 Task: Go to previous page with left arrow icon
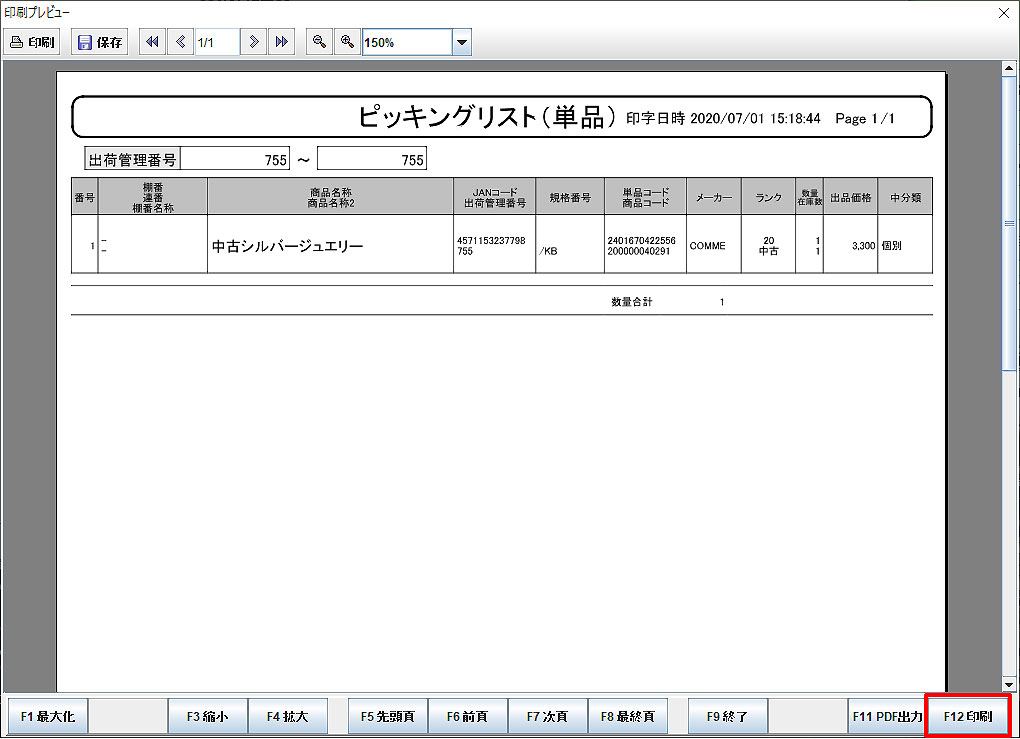[x=180, y=42]
